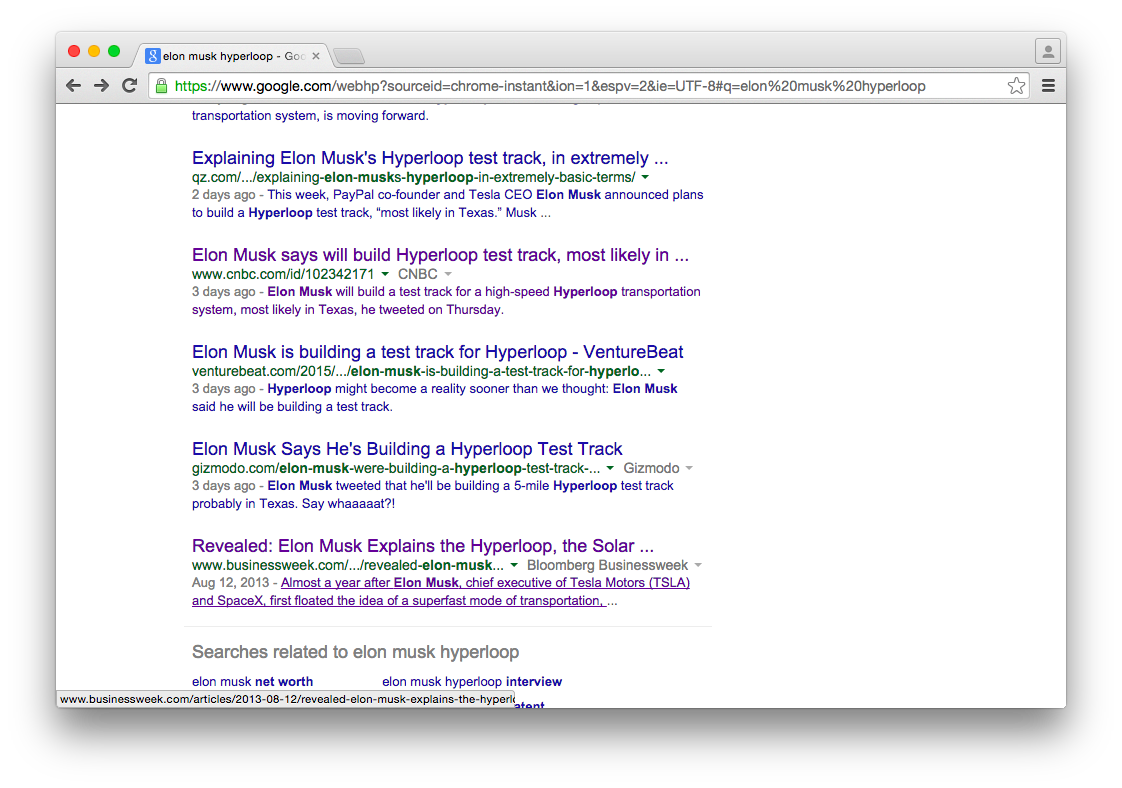Click the 'transportation system, is moving forward.' snippet
The height and width of the screenshot is (788, 1122).
[310, 115]
